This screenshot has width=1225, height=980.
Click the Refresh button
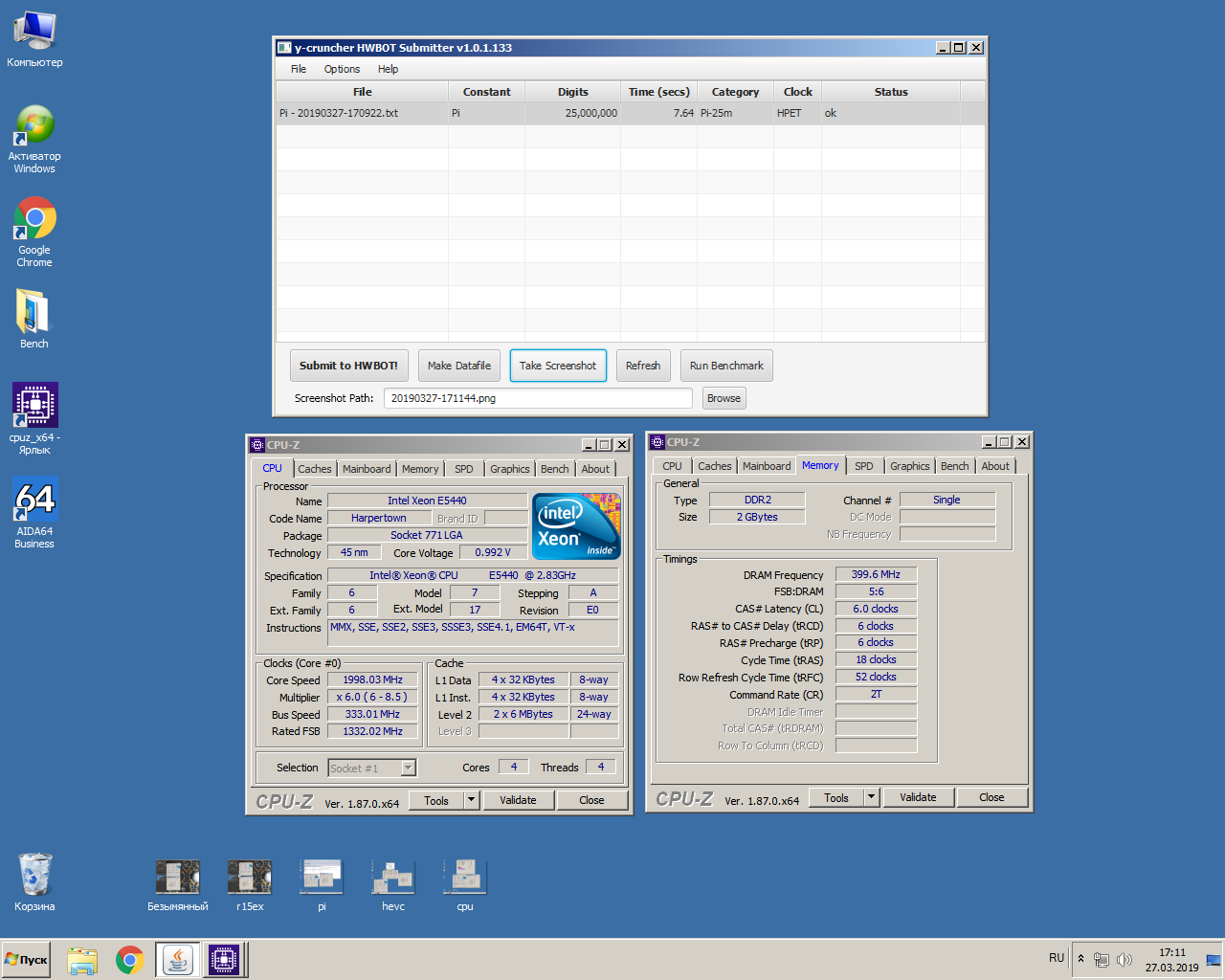point(643,366)
